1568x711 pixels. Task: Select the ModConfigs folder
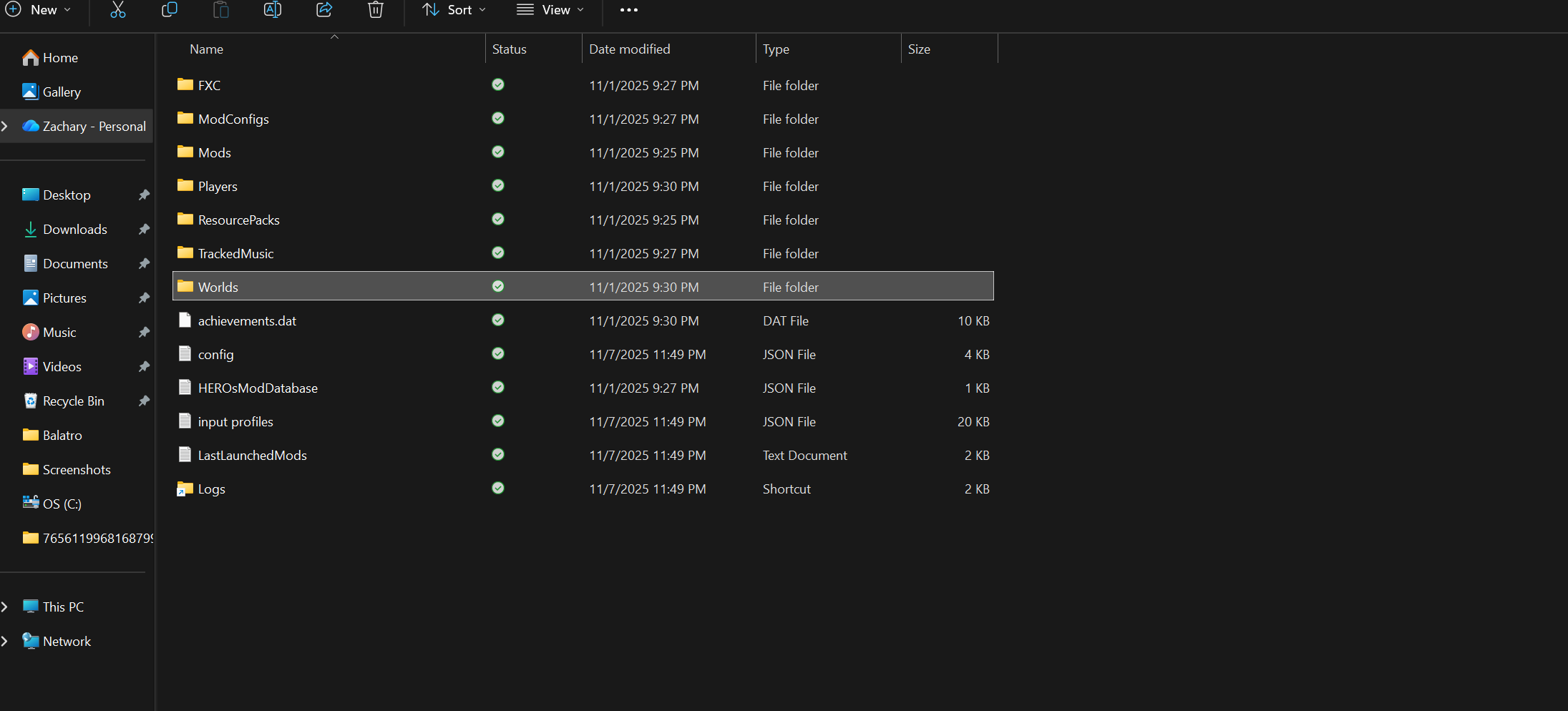pyautogui.click(x=583, y=119)
